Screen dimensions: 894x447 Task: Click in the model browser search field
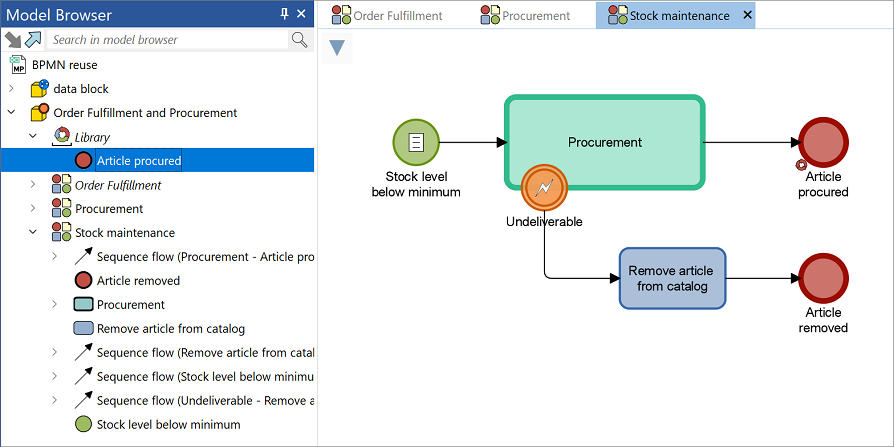[165, 40]
